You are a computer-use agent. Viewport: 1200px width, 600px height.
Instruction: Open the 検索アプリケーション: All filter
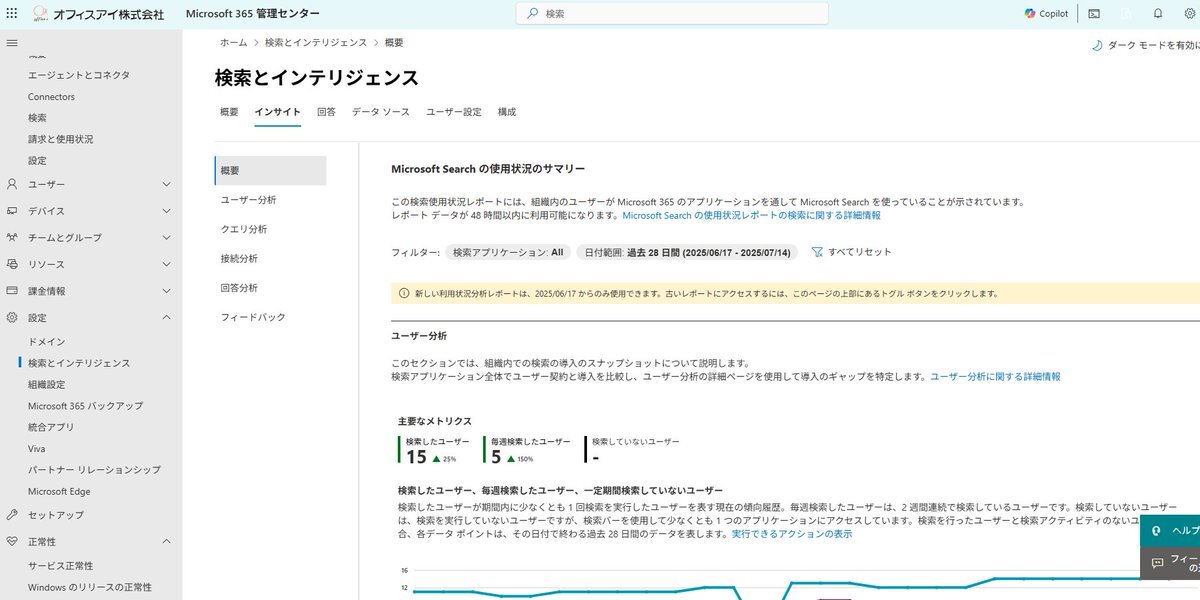(508, 252)
